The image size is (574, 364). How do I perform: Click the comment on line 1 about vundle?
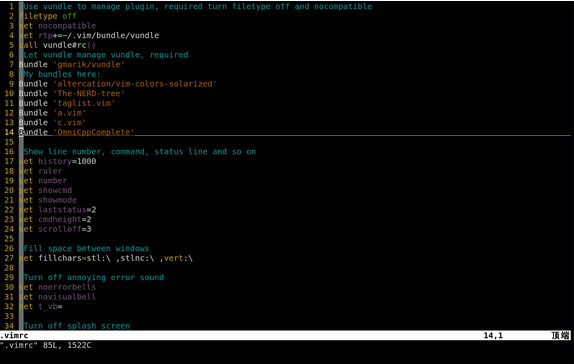point(195,6)
